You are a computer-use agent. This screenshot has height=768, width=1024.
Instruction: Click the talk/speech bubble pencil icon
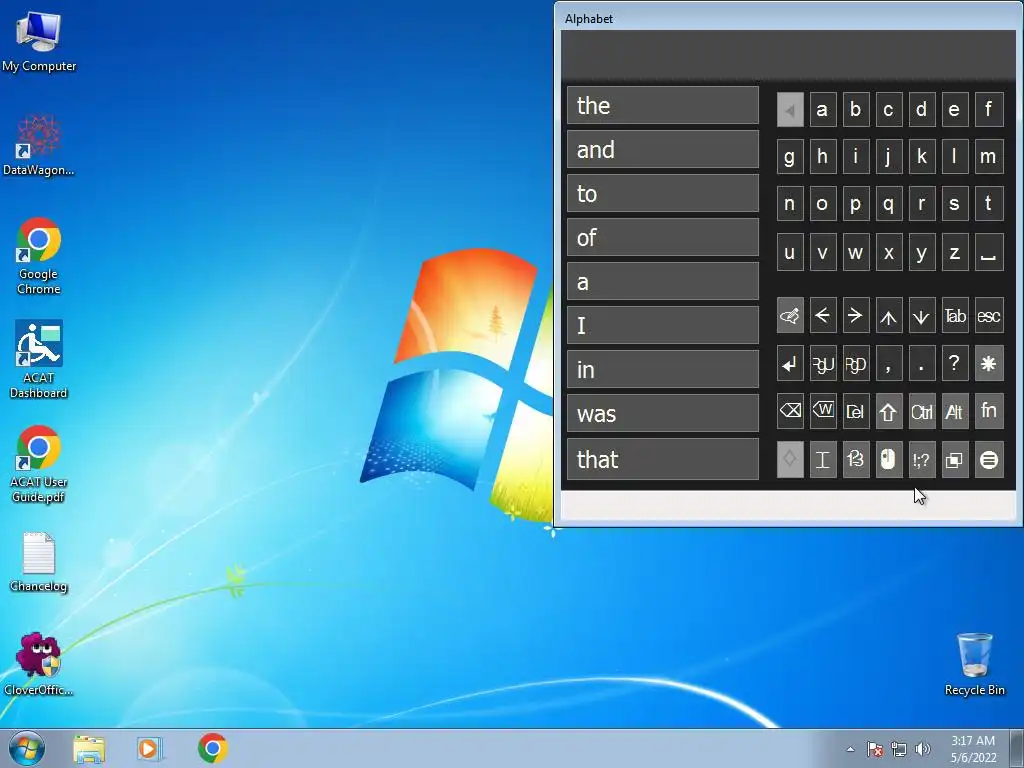pyautogui.click(x=790, y=316)
